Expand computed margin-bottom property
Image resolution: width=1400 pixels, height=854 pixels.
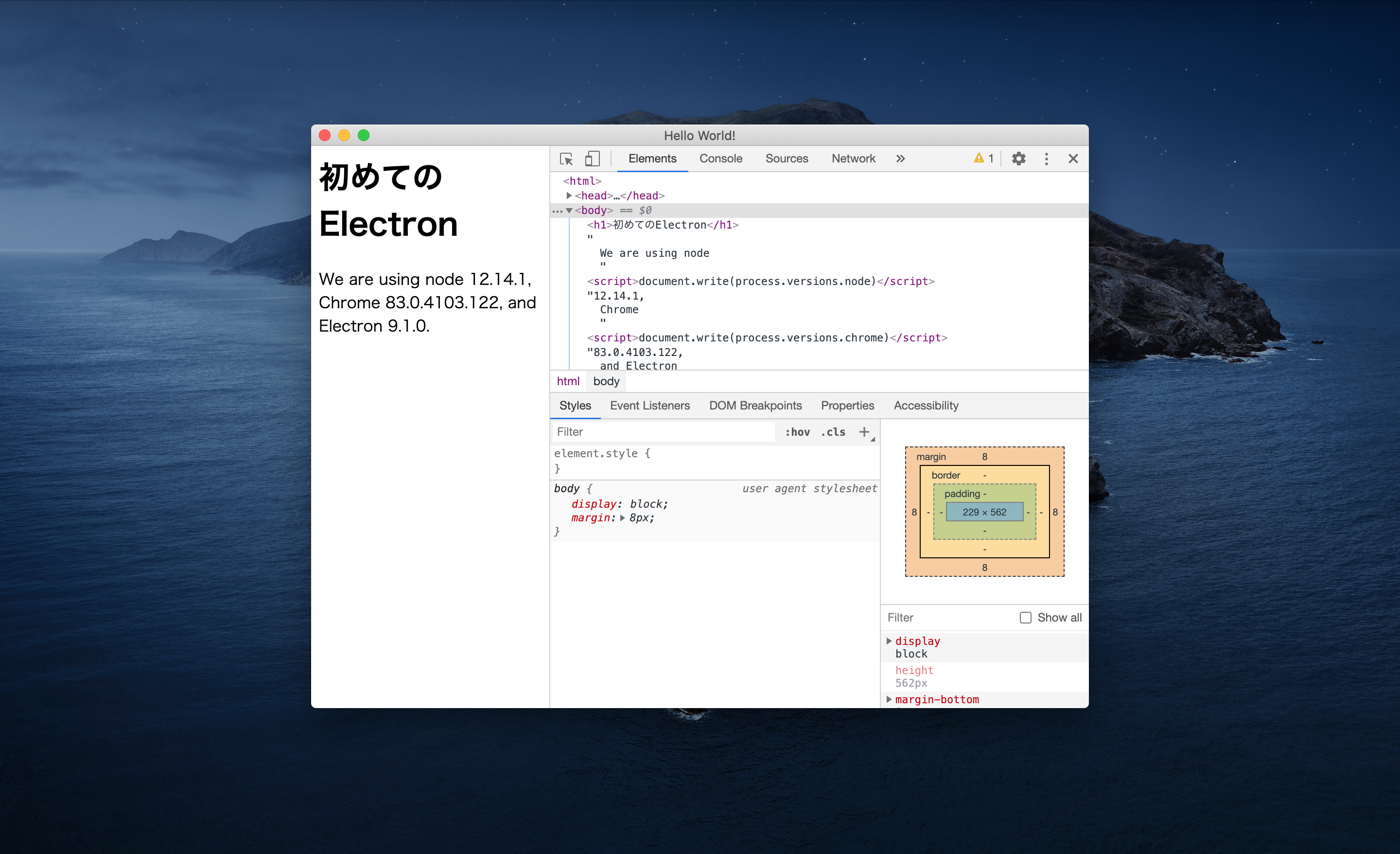(x=889, y=699)
